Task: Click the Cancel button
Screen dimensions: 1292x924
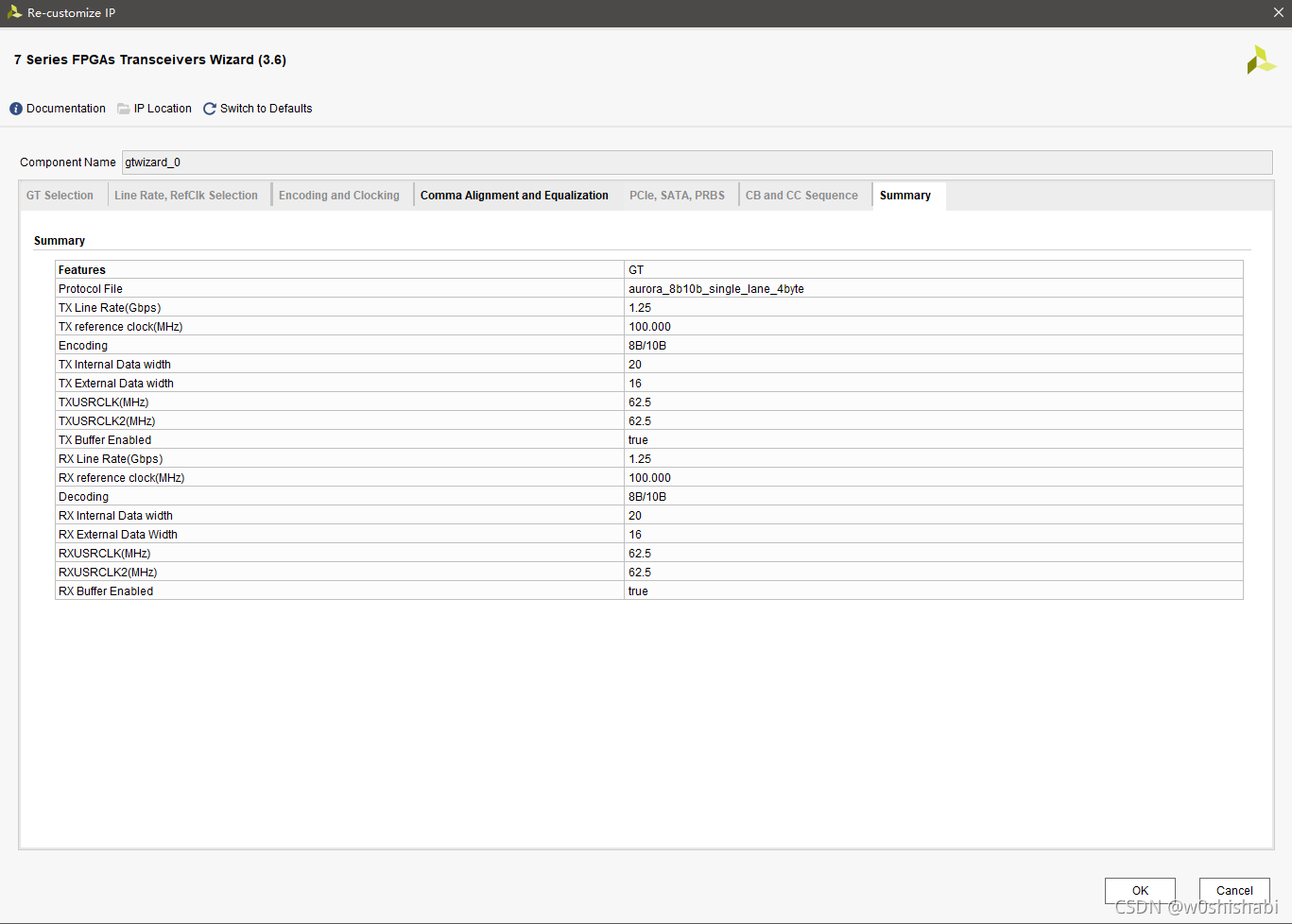Action: 1234,890
